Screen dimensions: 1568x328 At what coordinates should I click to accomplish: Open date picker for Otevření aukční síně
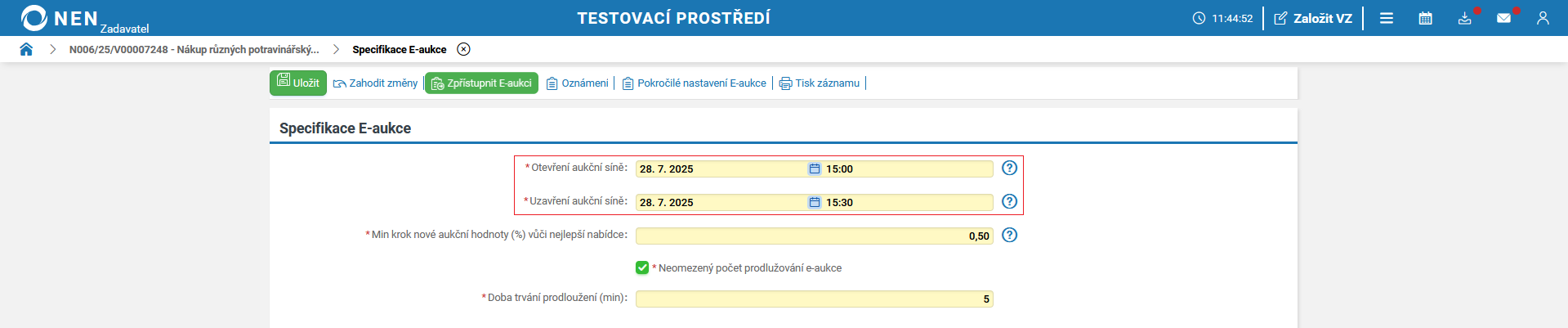(814, 168)
